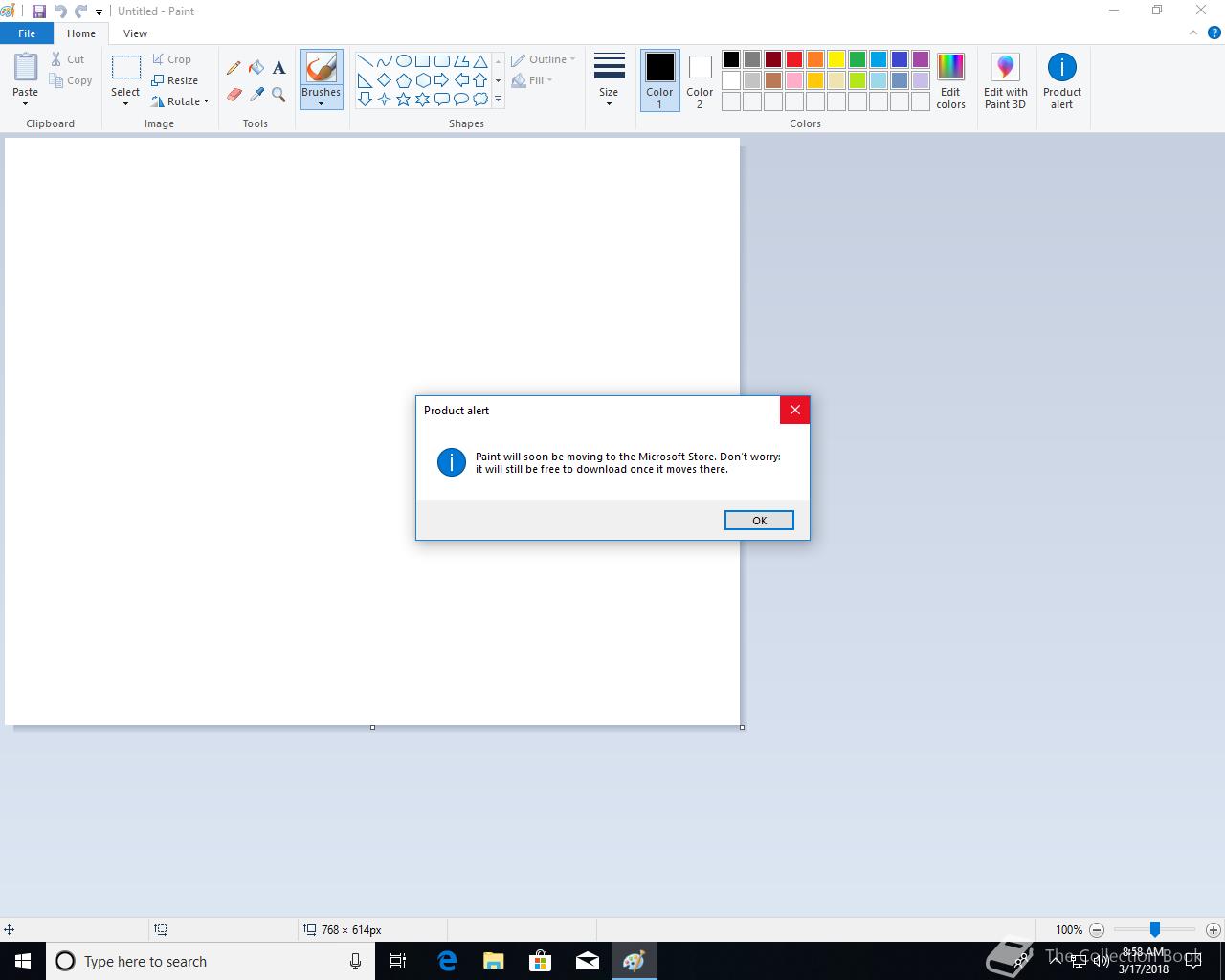This screenshot has height=980, width=1225.
Task: Click the Paste clipboard icon
Action: [26, 68]
